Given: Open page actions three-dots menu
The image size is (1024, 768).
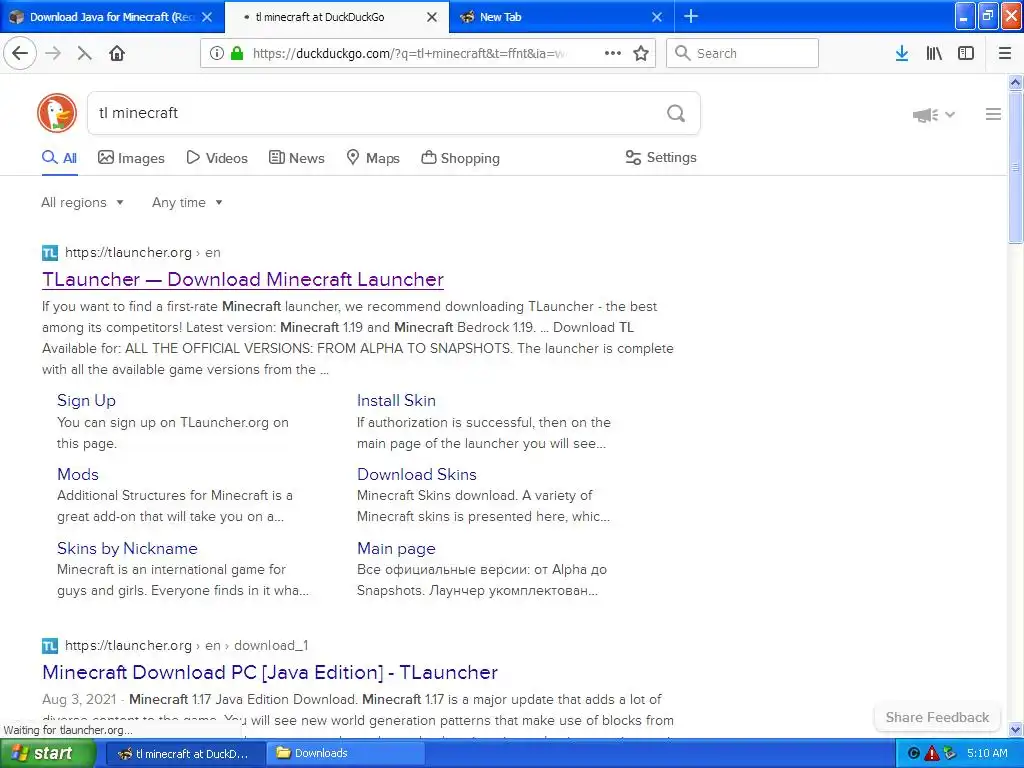Looking at the screenshot, I should 613,54.
